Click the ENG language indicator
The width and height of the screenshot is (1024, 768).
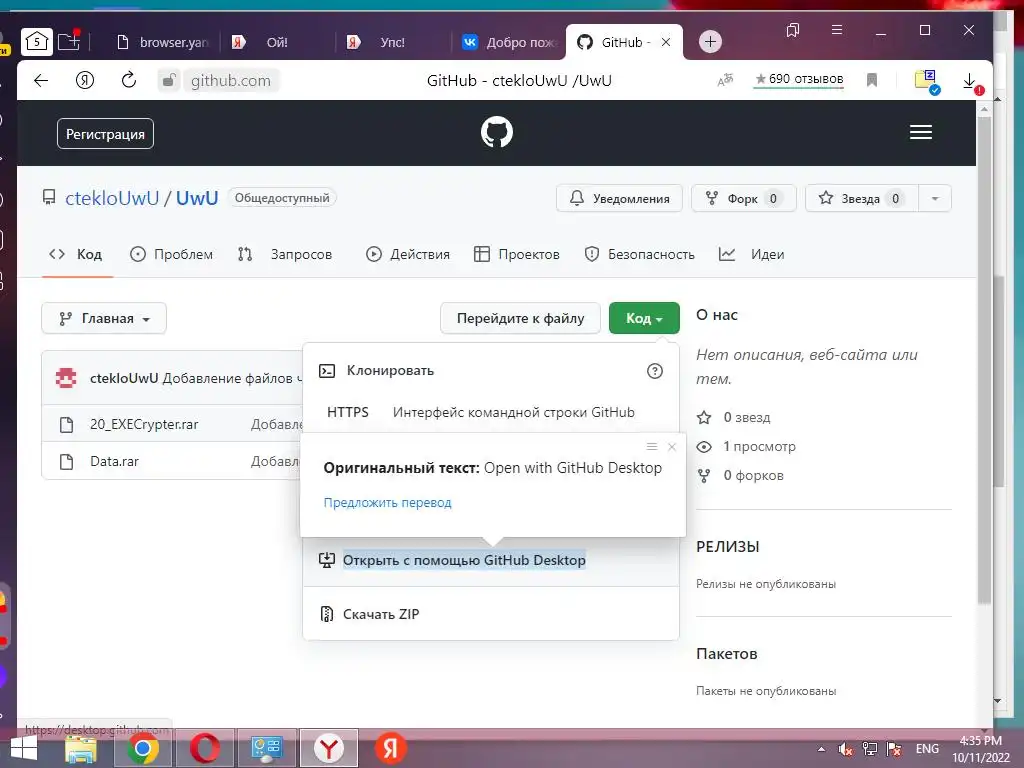click(927, 749)
